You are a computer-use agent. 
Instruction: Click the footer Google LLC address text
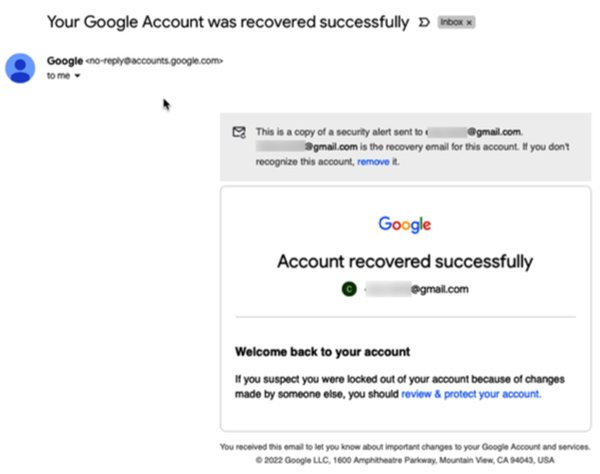point(404,460)
